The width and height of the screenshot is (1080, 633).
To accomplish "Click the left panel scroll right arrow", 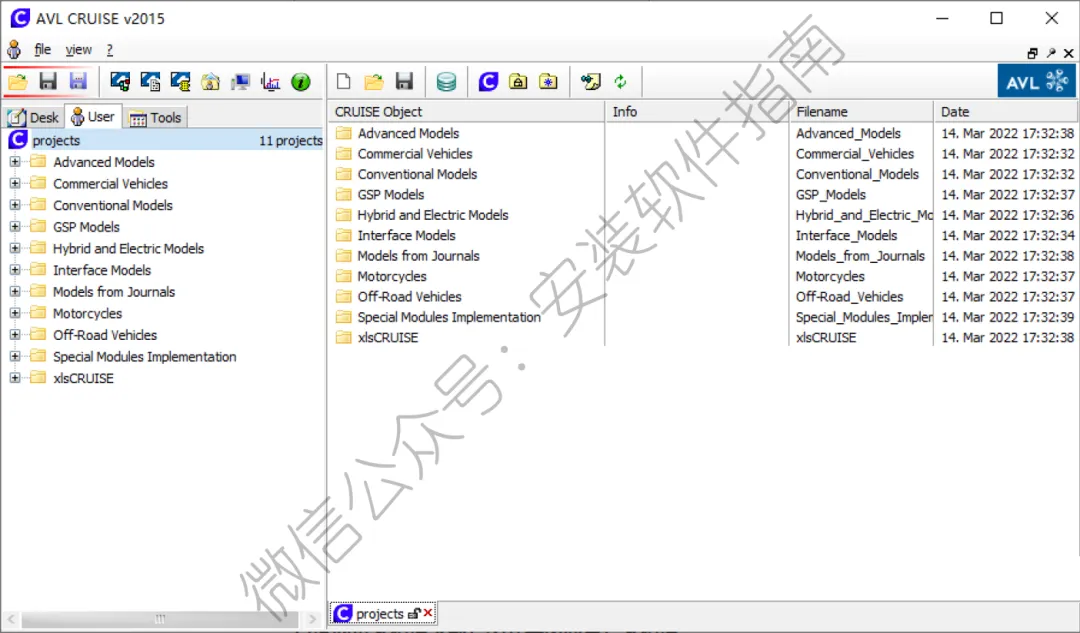I will click(x=312, y=619).
